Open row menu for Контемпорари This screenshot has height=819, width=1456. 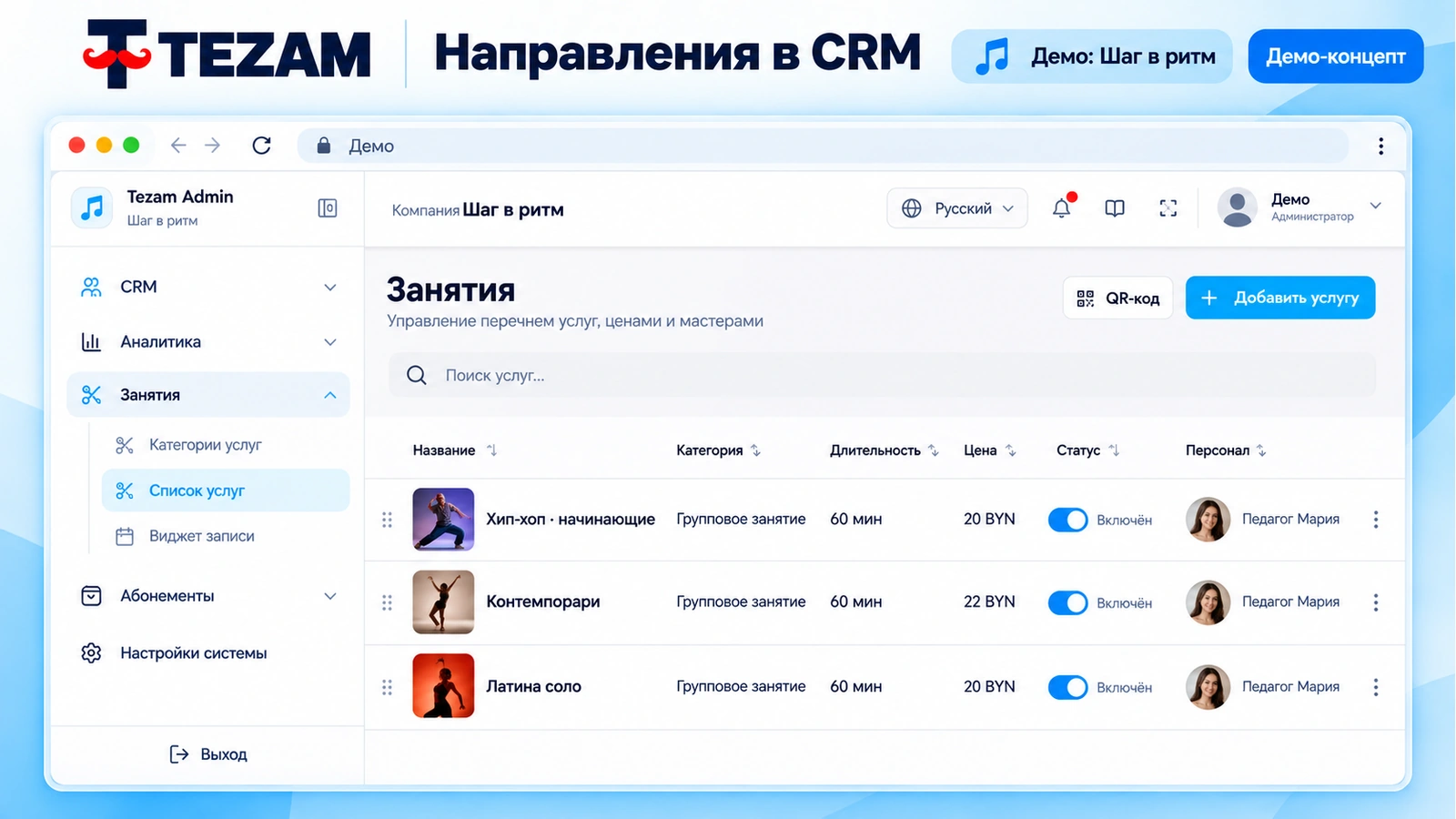tap(1376, 602)
